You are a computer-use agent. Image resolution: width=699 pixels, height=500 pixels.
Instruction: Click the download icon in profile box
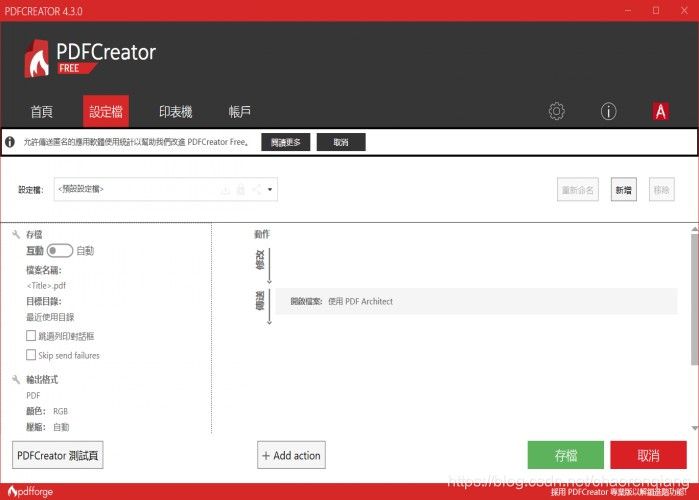(226, 189)
